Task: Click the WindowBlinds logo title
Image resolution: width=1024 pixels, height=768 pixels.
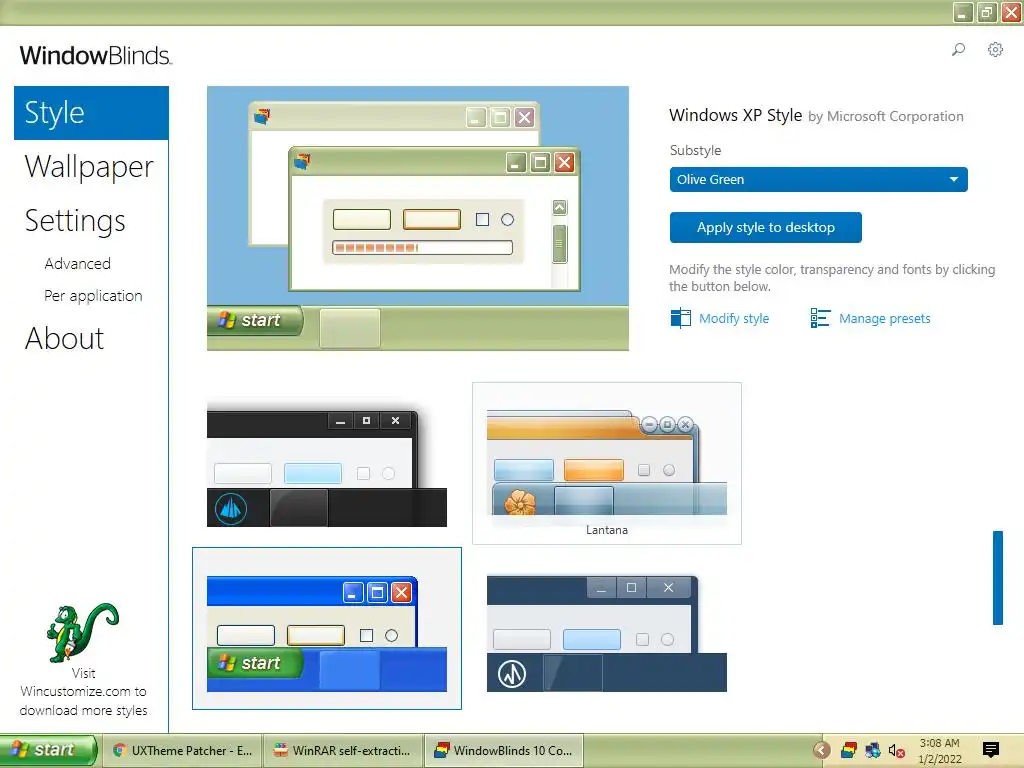Action: click(x=96, y=56)
